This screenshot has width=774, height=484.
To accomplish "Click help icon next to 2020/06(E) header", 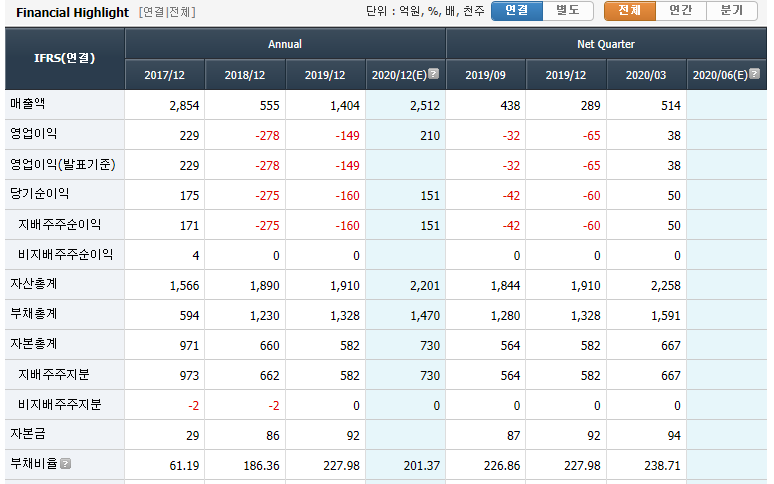I will pyautogui.click(x=754, y=74).
